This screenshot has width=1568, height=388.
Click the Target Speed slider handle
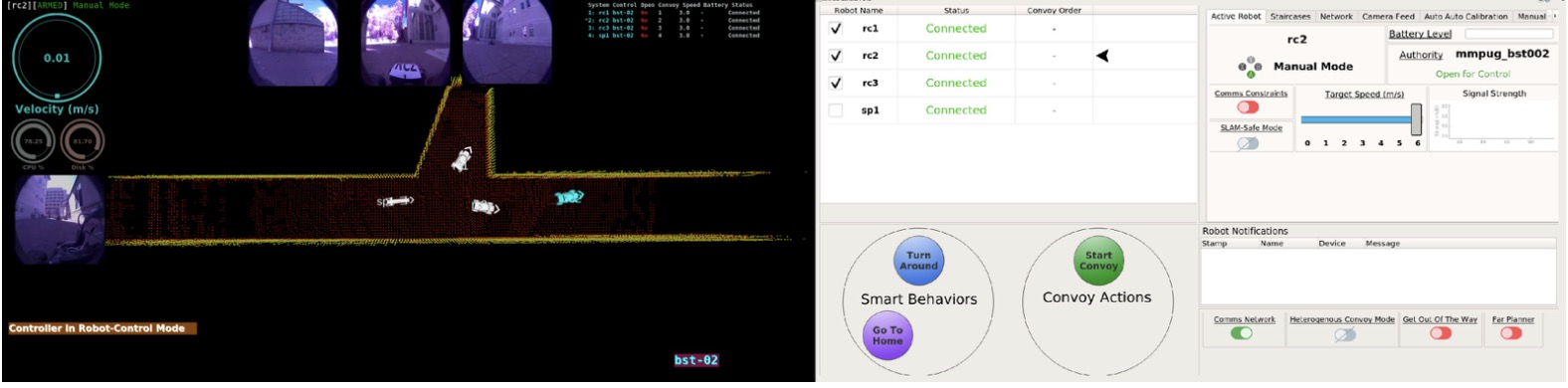tap(1416, 120)
